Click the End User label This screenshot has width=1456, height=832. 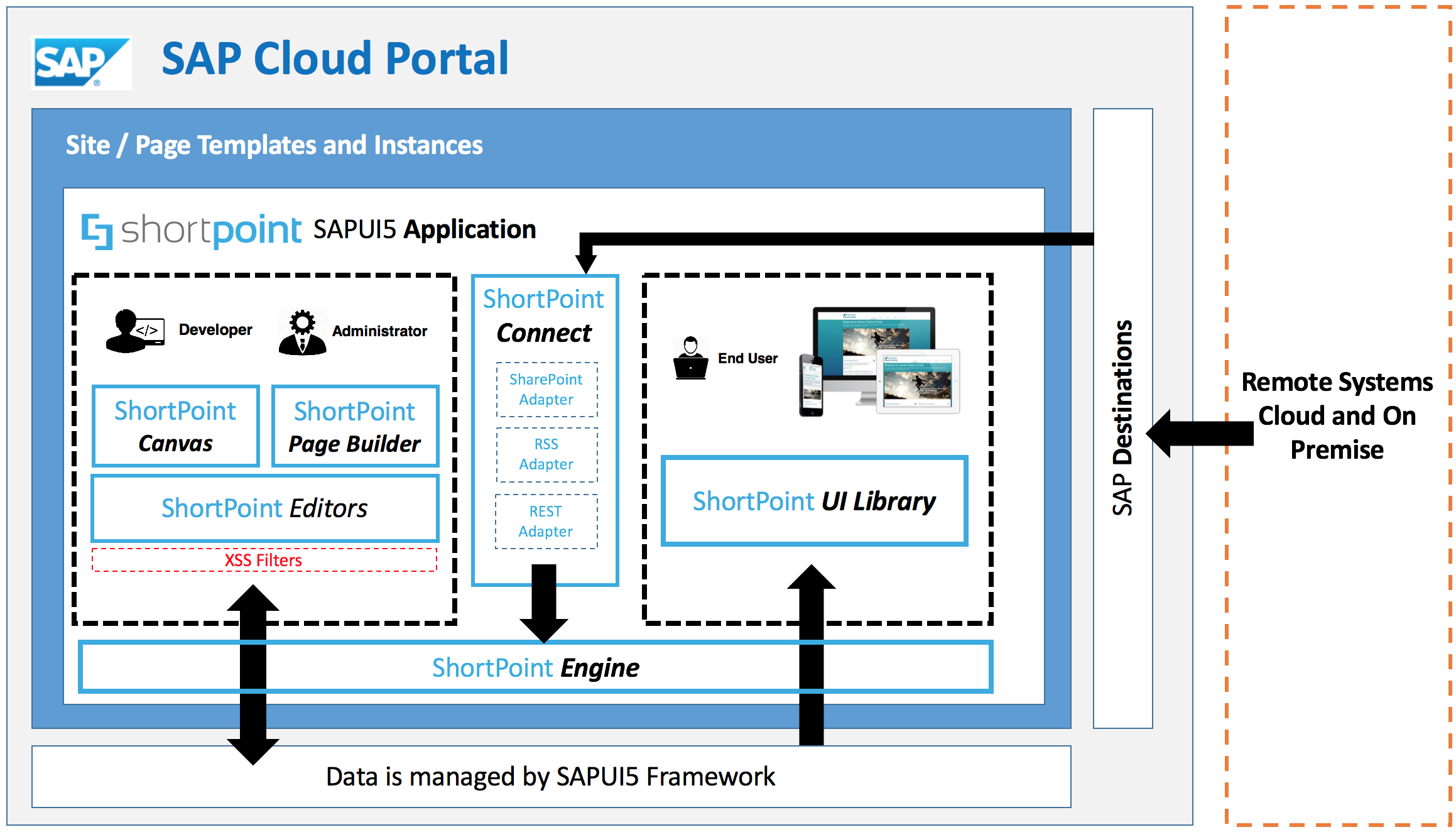click(x=747, y=358)
